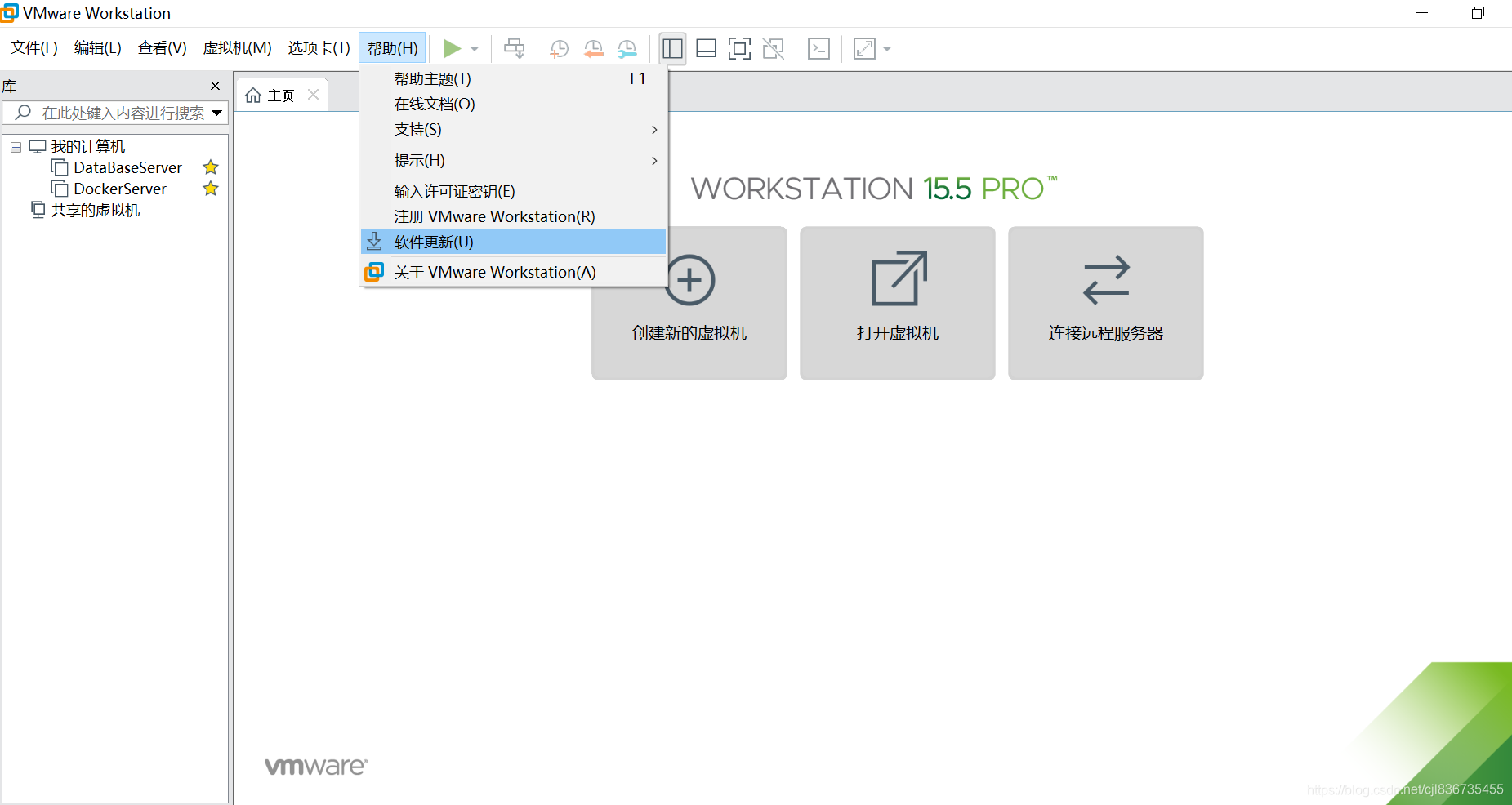Click the Unity mode toolbar icon
Viewport: 1512px width, 805px height.
[x=773, y=49]
